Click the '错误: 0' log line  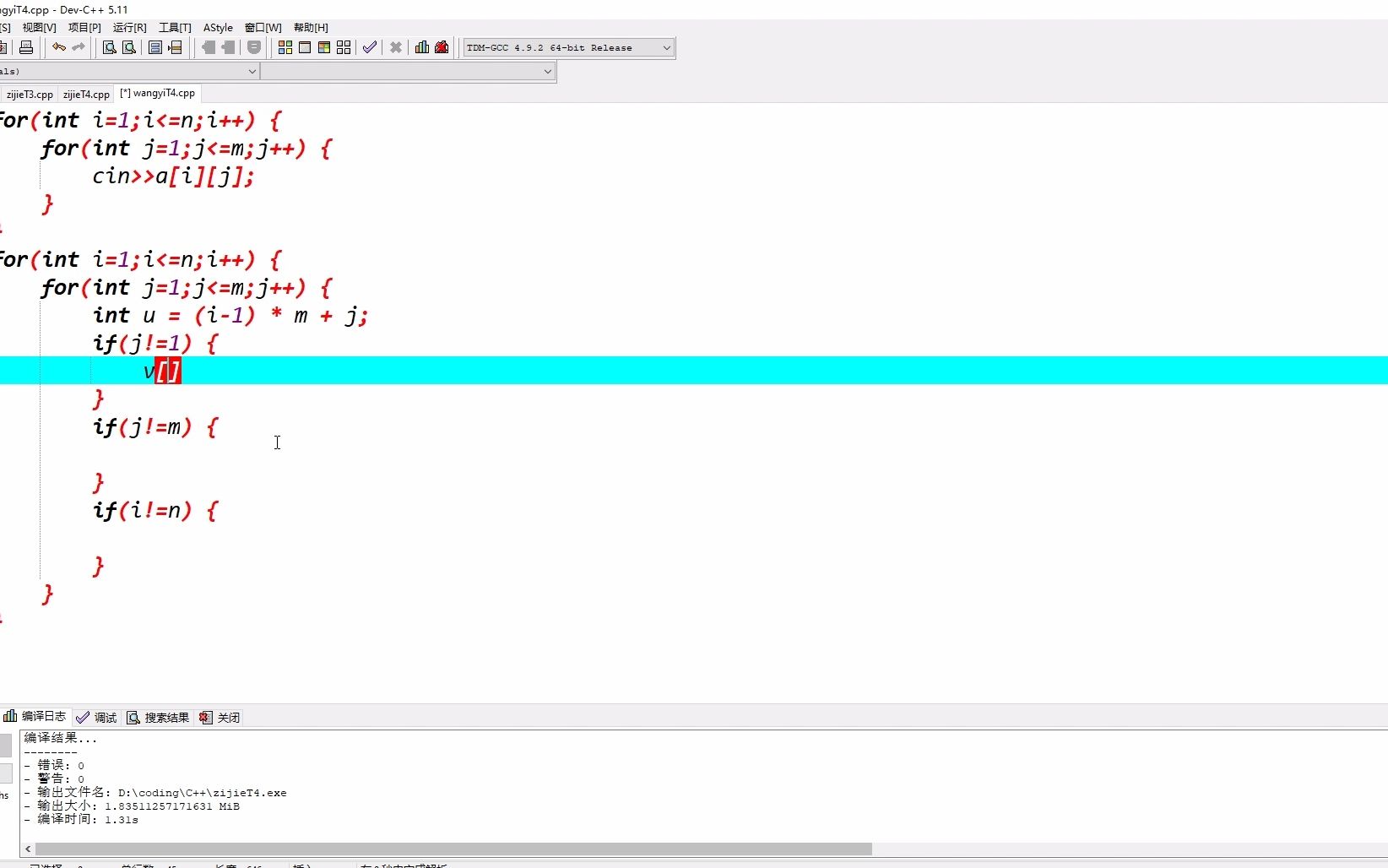point(54,766)
